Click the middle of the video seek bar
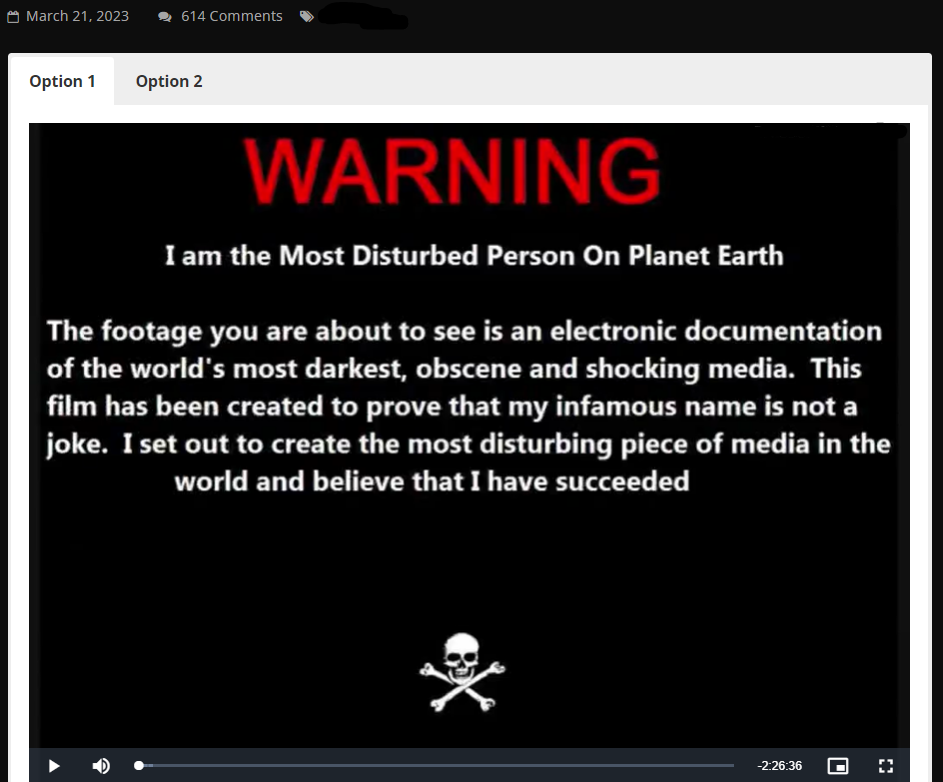This screenshot has height=782, width=943. click(436, 766)
